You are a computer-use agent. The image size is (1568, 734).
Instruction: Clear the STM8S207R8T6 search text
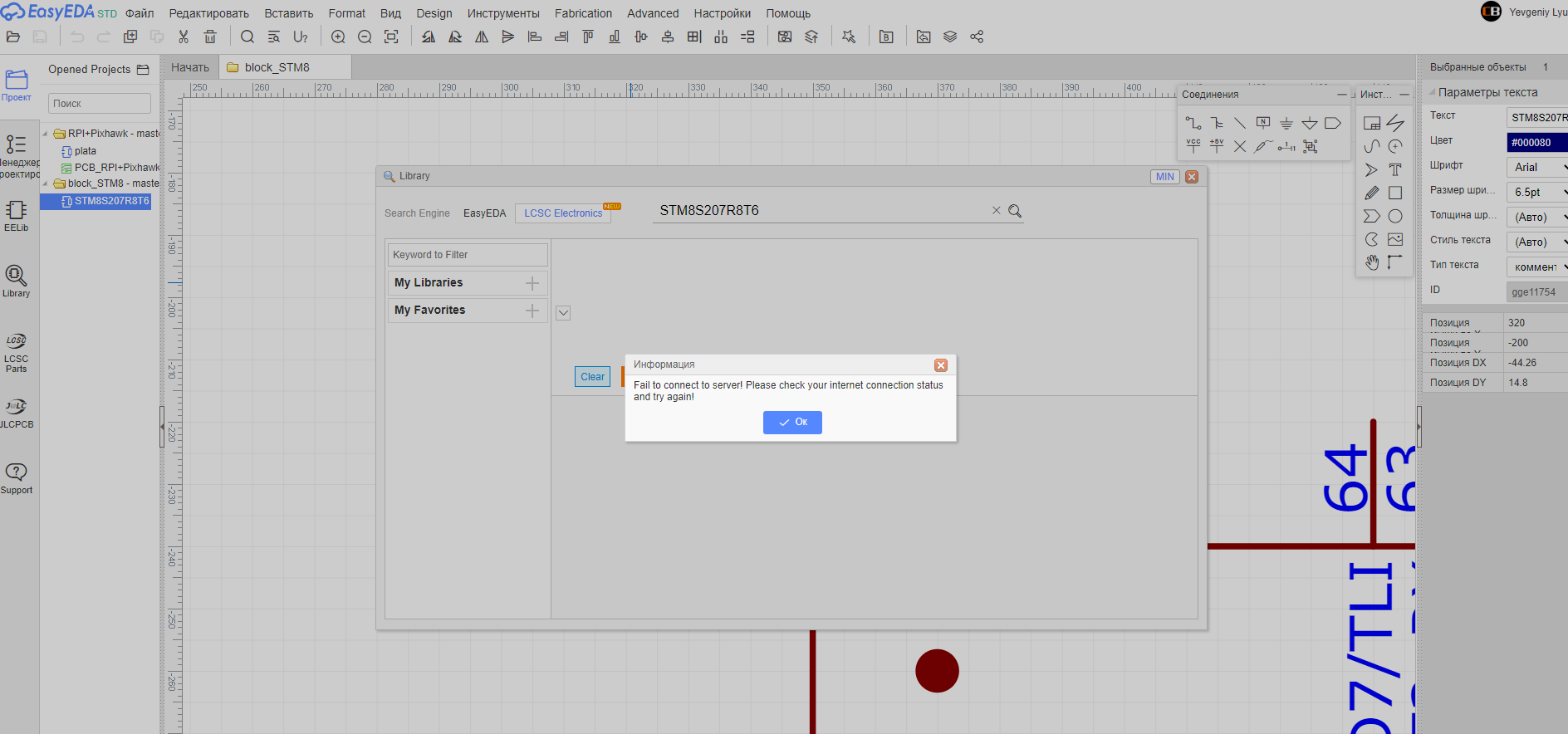(x=997, y=211)
